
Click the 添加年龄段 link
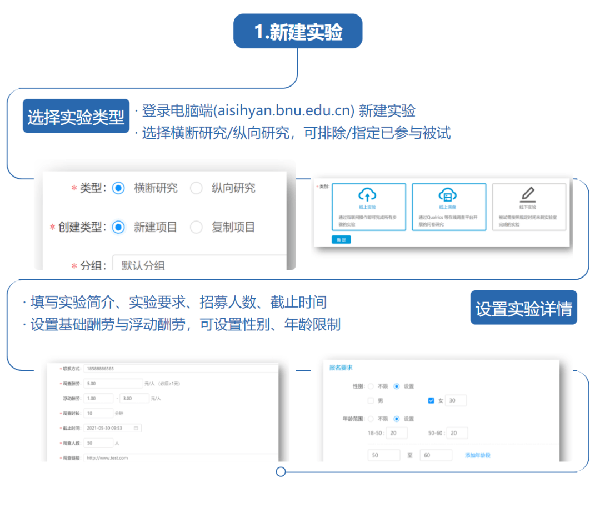[479, 455]
